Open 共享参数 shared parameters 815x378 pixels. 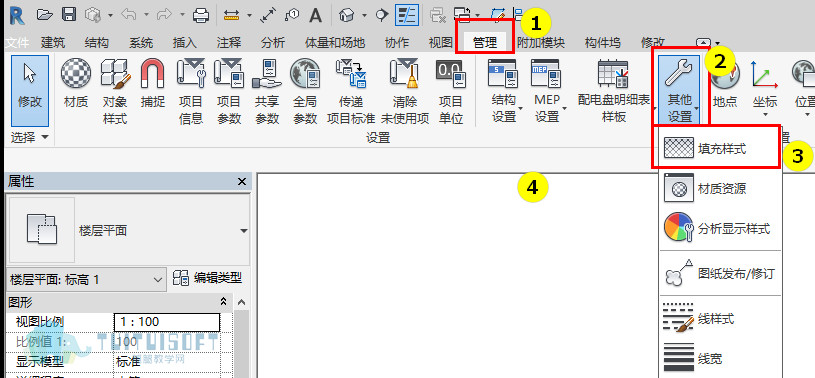(x=267, y=91)
